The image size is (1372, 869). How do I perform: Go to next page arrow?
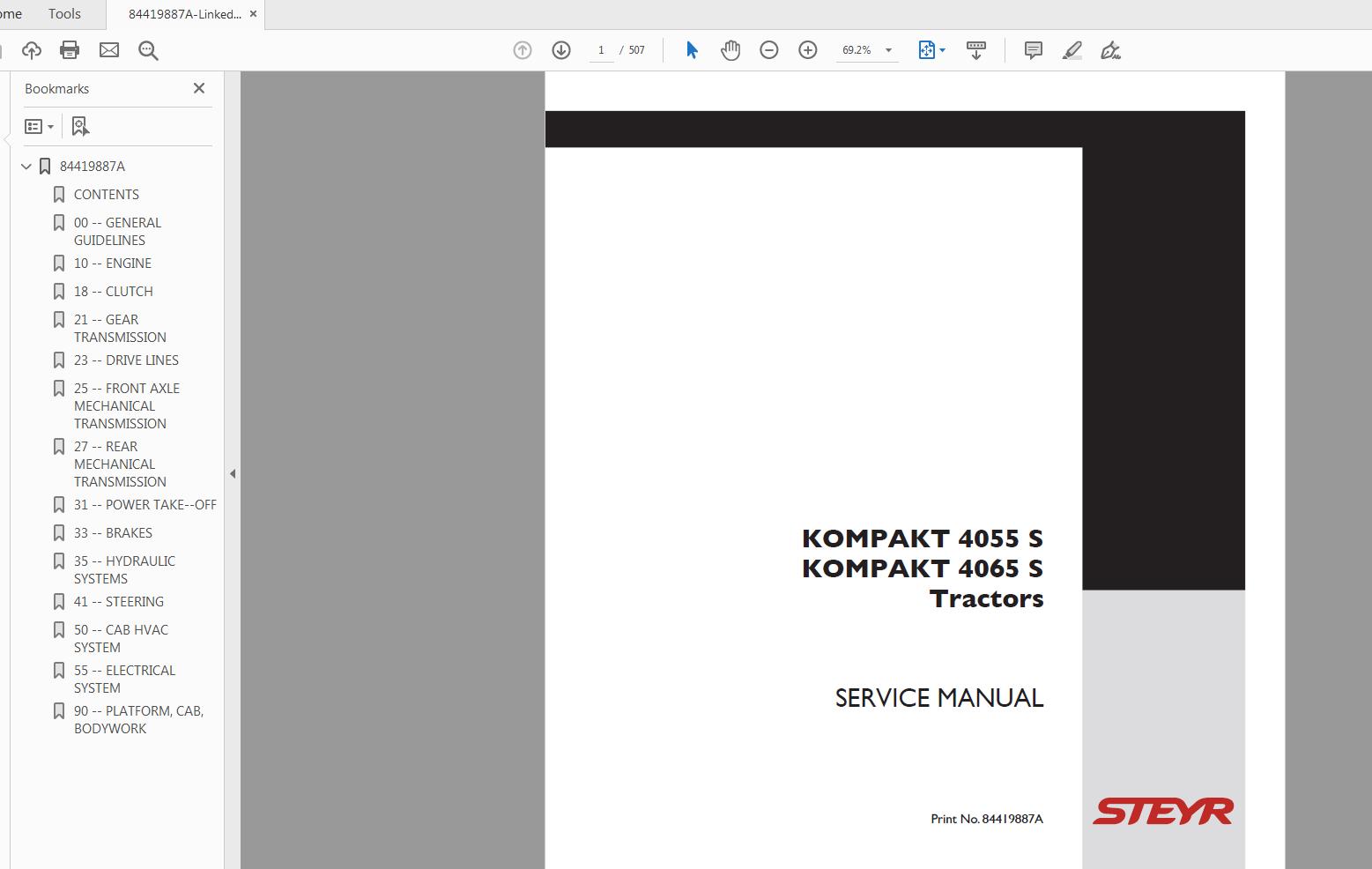pos(561,50)
